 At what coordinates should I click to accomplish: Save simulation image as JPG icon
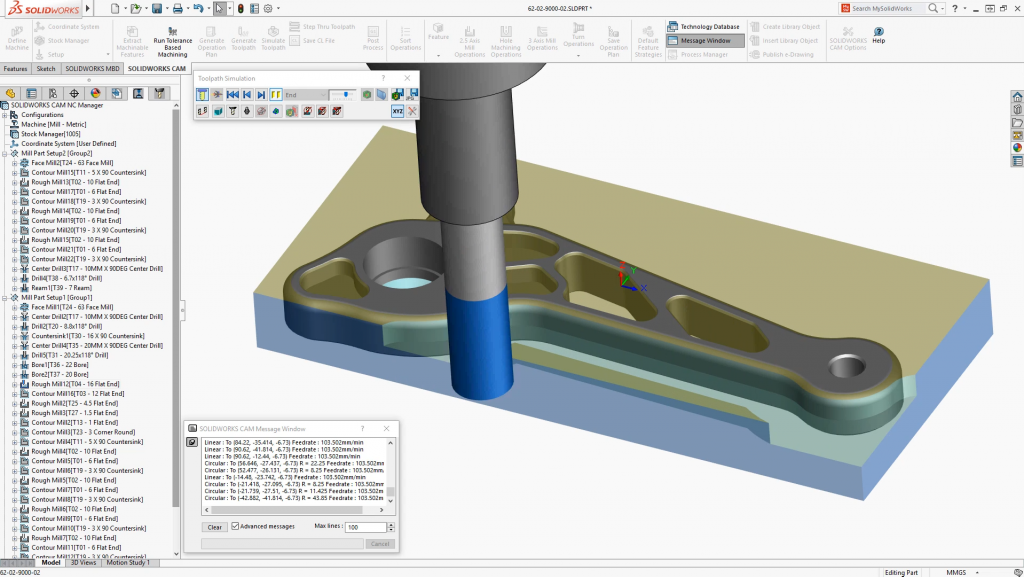pos(412,95)
